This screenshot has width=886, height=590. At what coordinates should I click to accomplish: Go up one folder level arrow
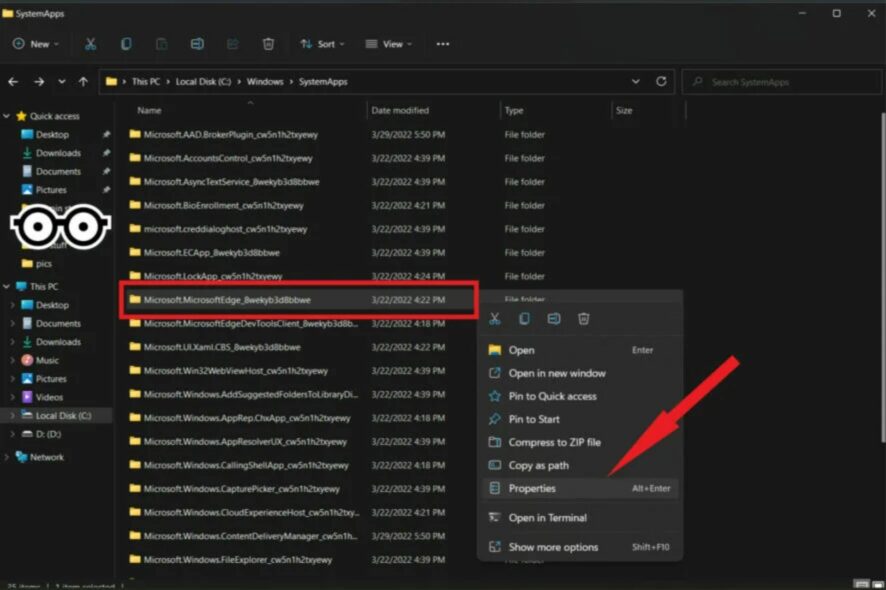tap(83, 82)
